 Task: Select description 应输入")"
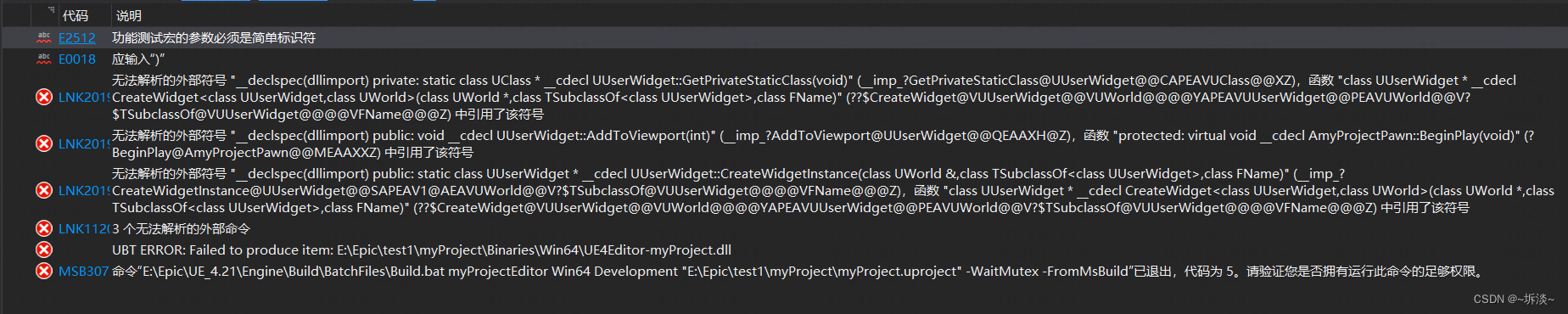point(138,59)
